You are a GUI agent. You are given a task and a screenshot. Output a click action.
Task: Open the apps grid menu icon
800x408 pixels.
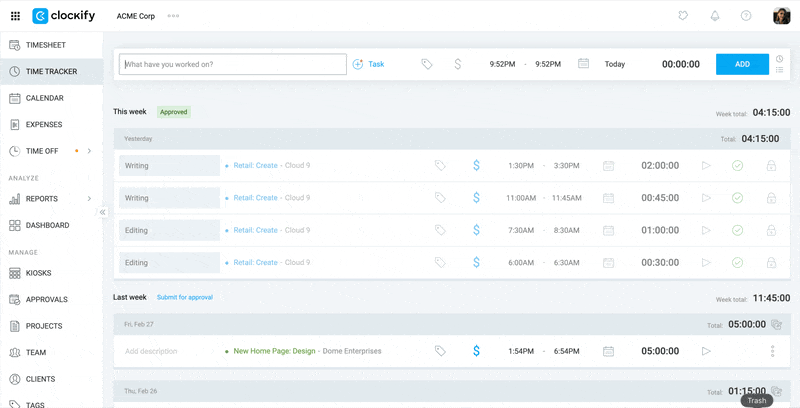pyautogui.click(x=15, y=16)
